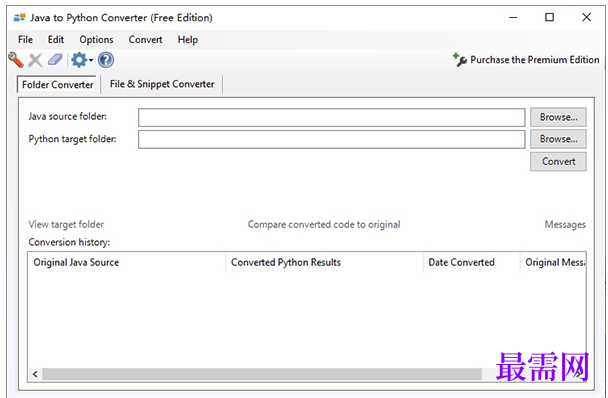Sort by Converted Python Results column
Screen dimensions: 608x398
click(324, 263)
